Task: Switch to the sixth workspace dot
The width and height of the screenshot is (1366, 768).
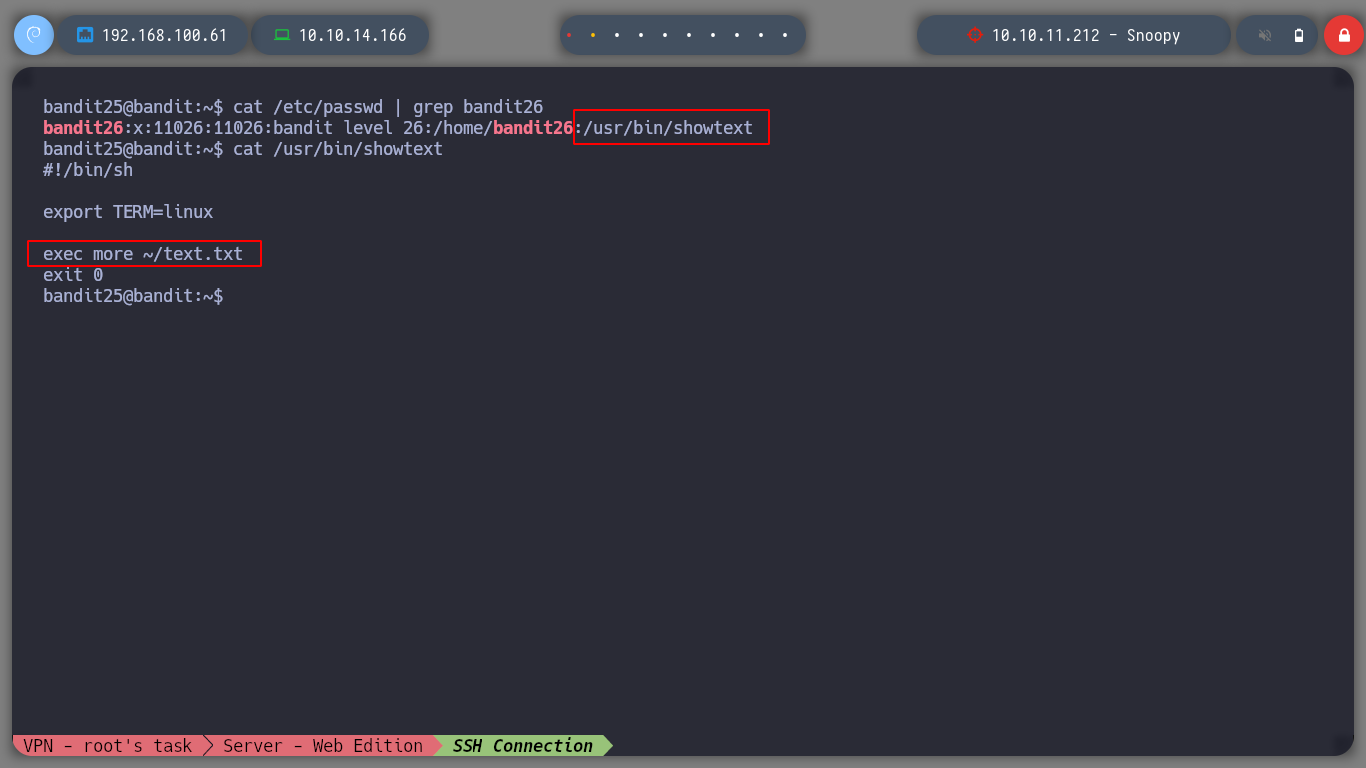Action: 689,35
